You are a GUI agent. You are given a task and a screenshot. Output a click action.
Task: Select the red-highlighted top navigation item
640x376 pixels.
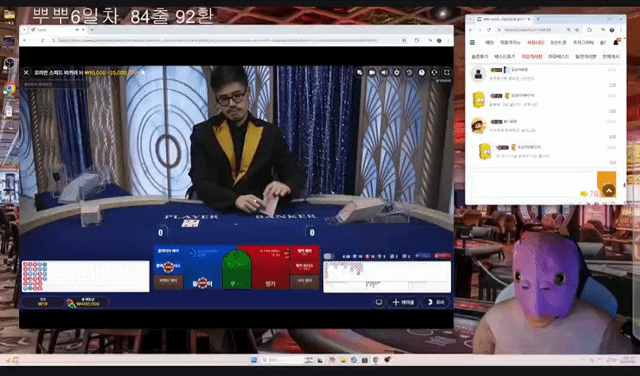pyautogui.click(x=535, y=42)
